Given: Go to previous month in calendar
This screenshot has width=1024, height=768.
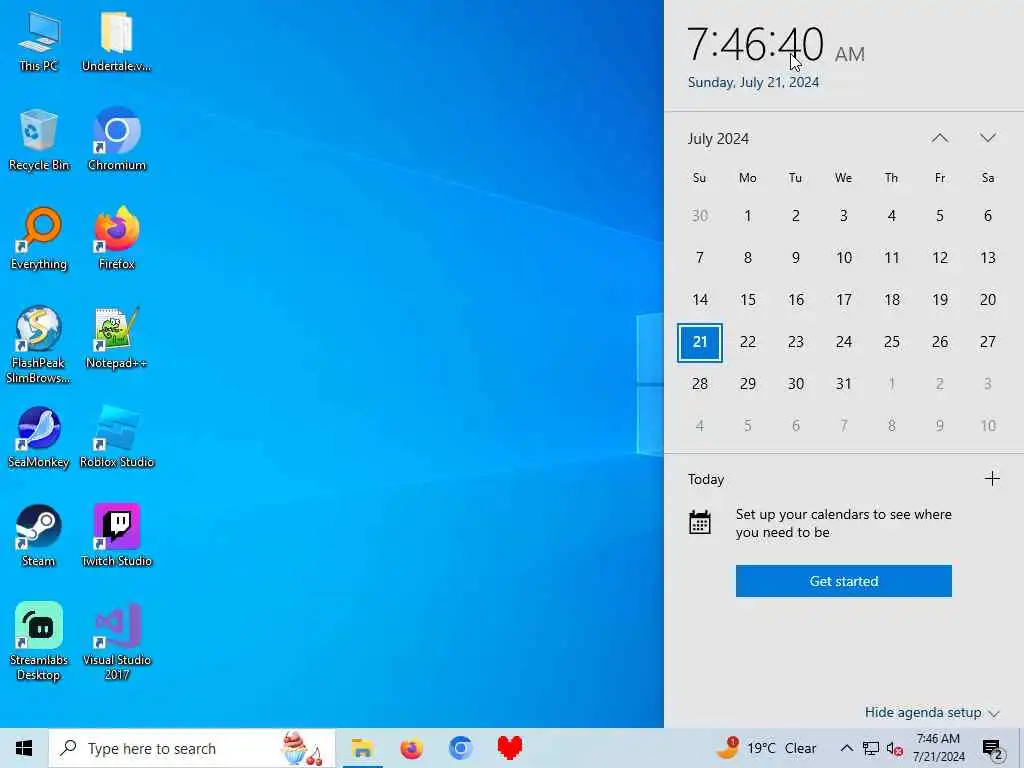Looking at the screenshot, I should (x=940, y=138).
